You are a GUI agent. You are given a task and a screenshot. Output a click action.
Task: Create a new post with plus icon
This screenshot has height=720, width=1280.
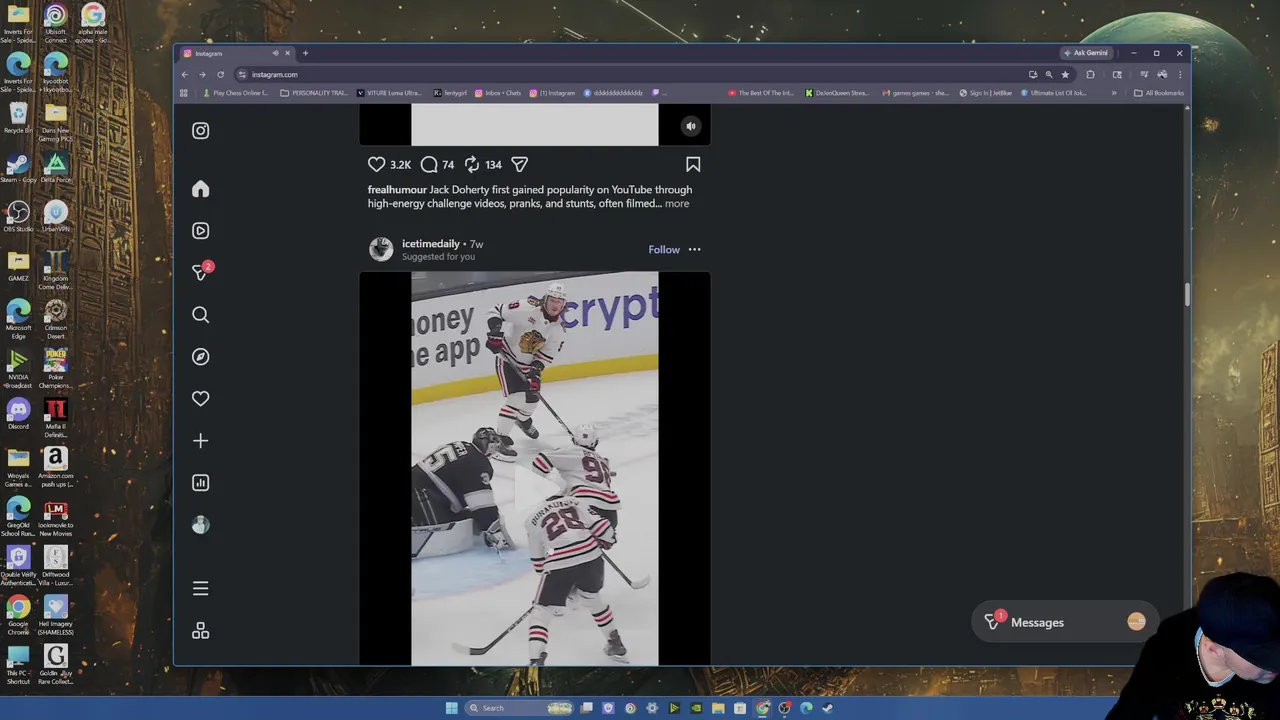(200, 441)
